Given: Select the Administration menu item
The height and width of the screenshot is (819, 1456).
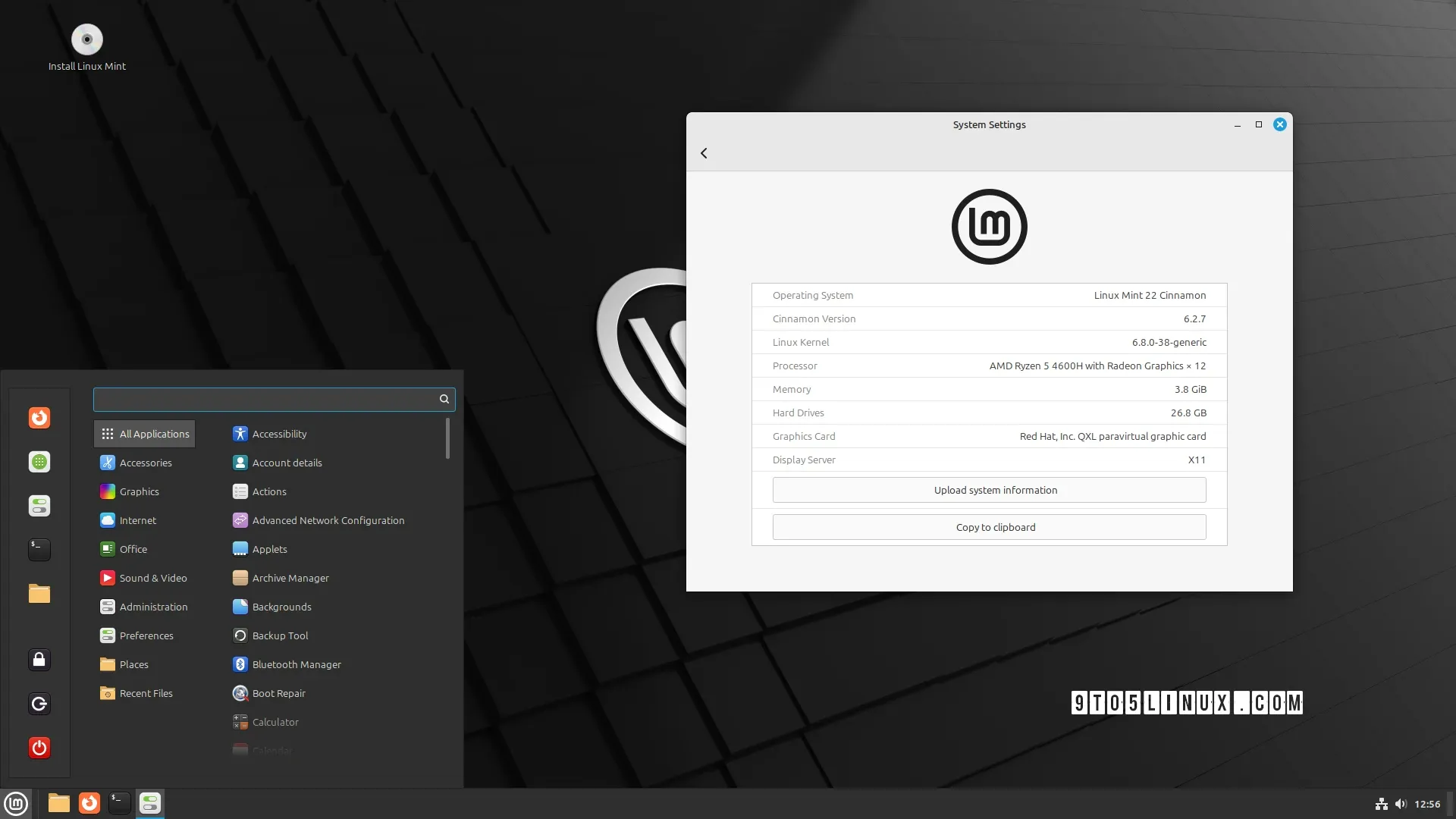Looking at the screenshot, I should 153,606.
